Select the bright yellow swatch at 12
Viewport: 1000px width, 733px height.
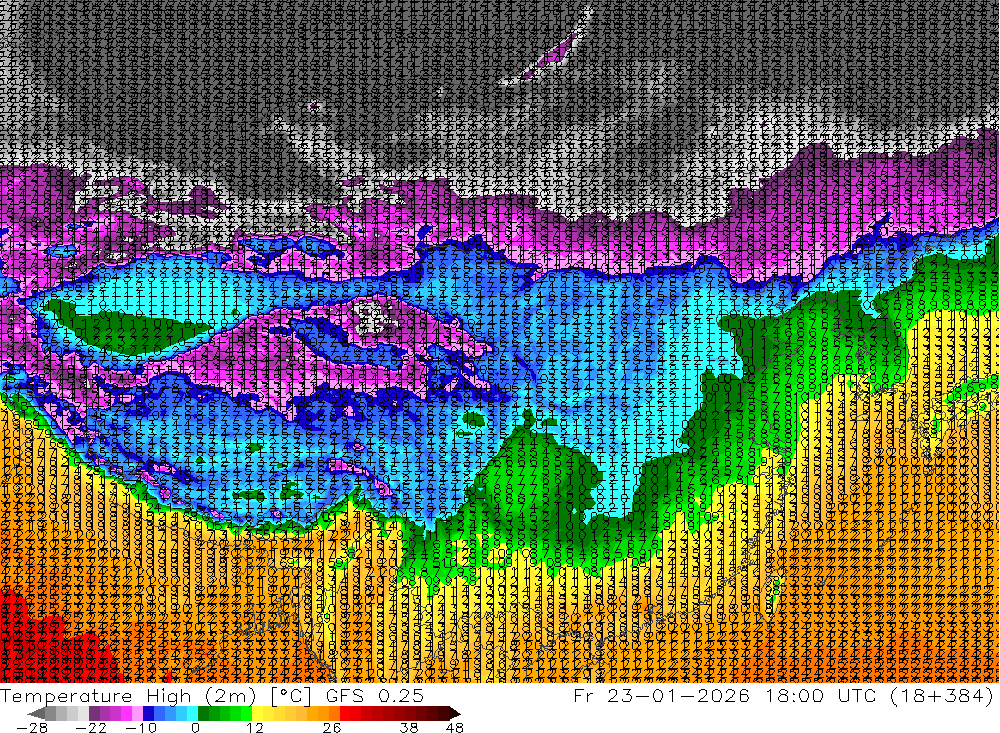click(x=258, y=713)
